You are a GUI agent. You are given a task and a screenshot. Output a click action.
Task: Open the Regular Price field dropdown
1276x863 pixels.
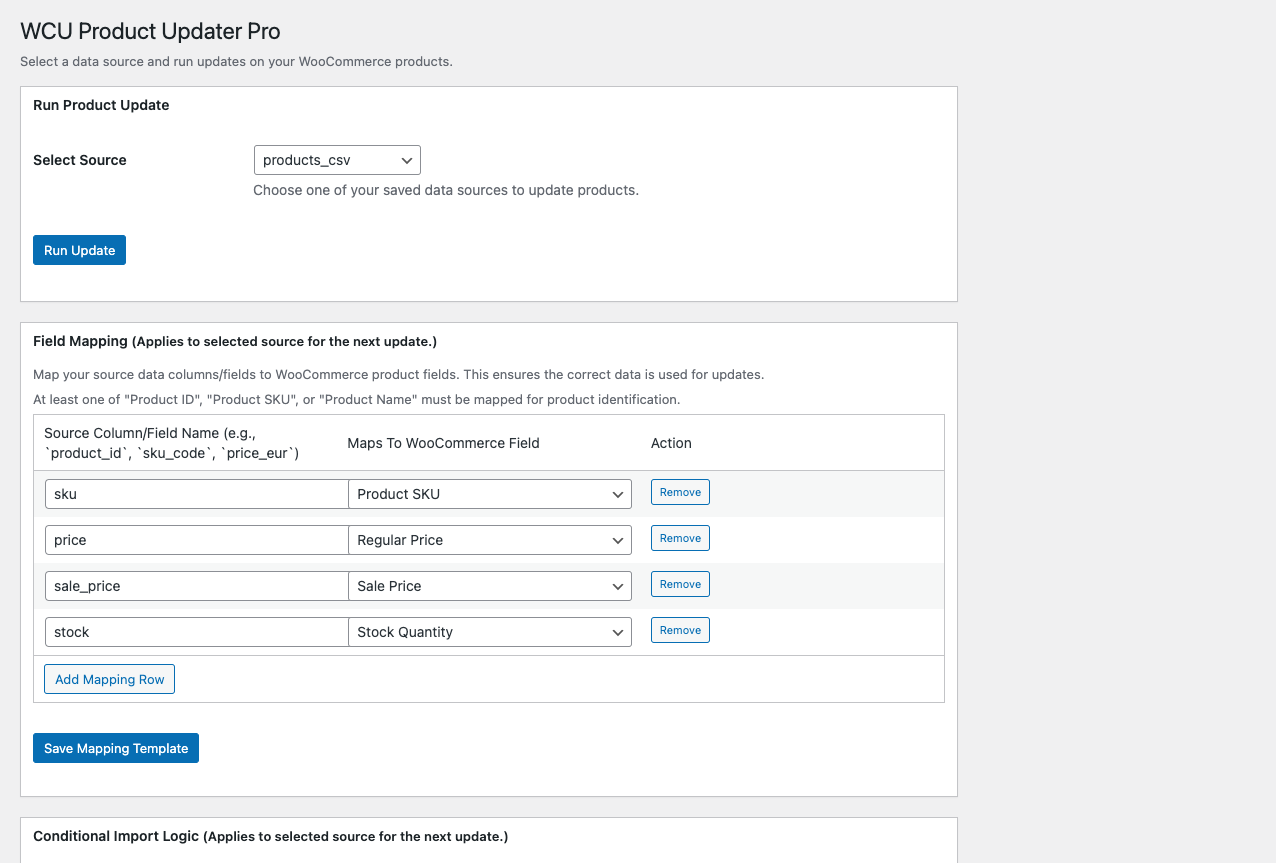[490, 540]
